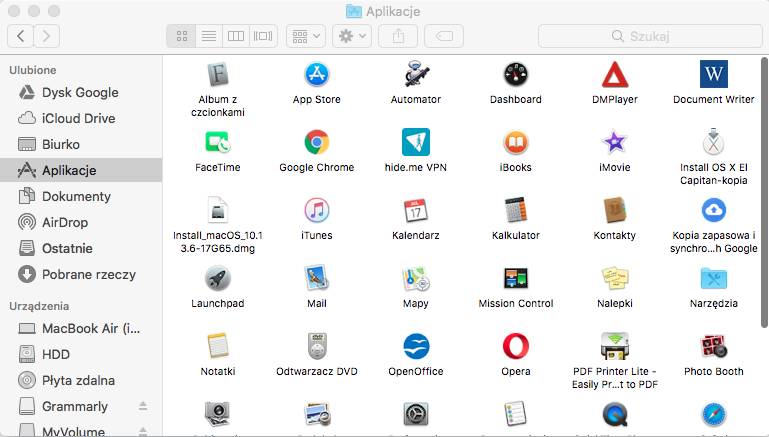769x437 pixels.
Task: Click the Share toolbar button
Action: (x=398, y=36)
